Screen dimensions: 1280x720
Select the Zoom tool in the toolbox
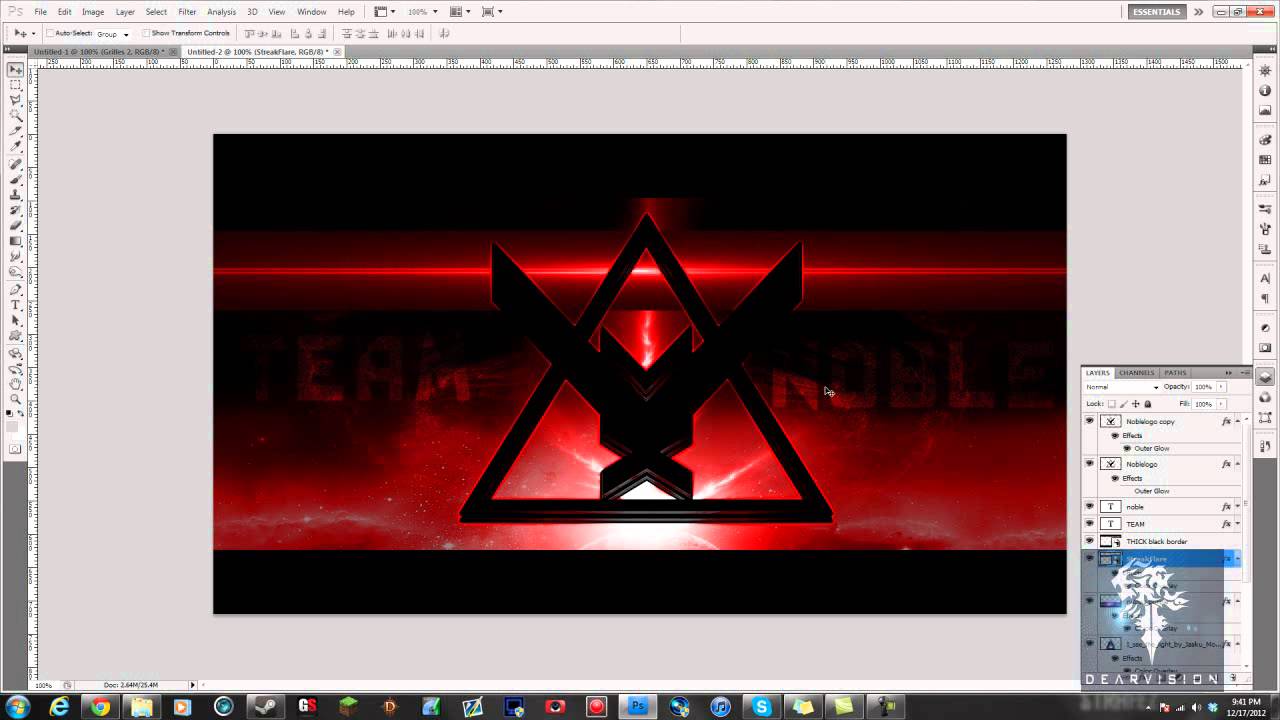[15, 399]
